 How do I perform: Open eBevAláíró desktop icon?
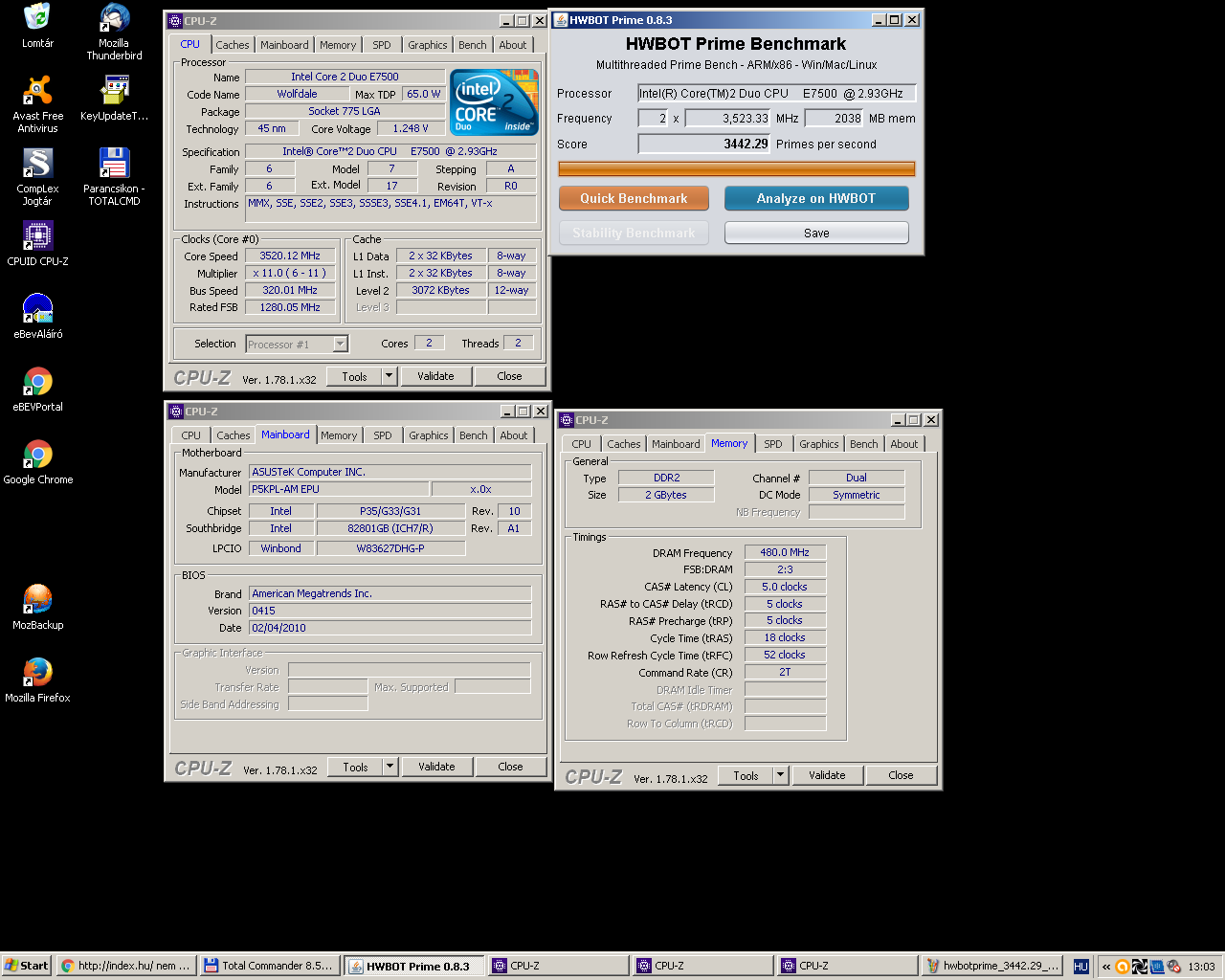[x=37, y=316]
